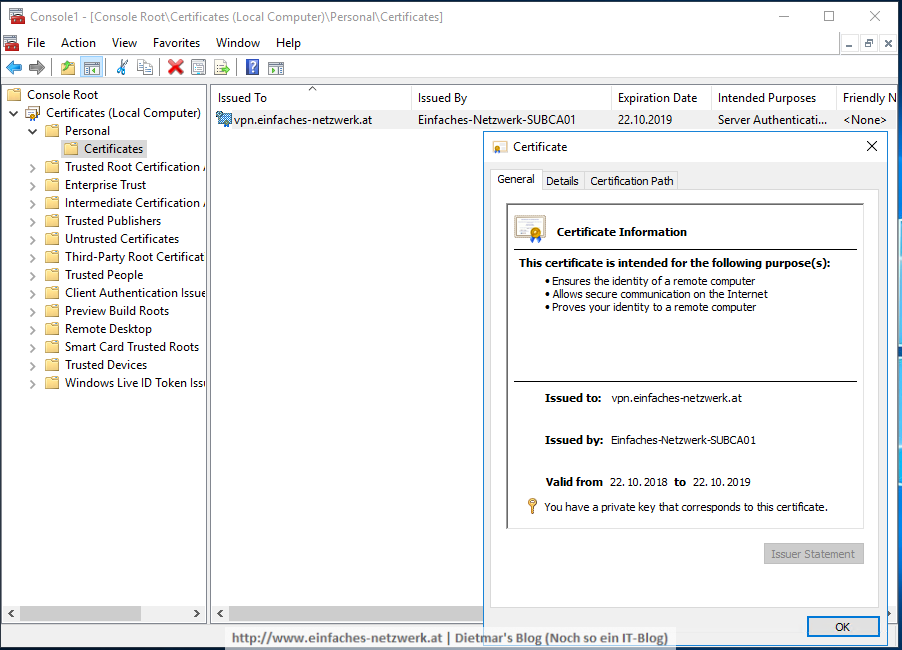Click the blue Help question mark icon
The height and width of the screenshot is (650, 902).
tap(253, 68)
